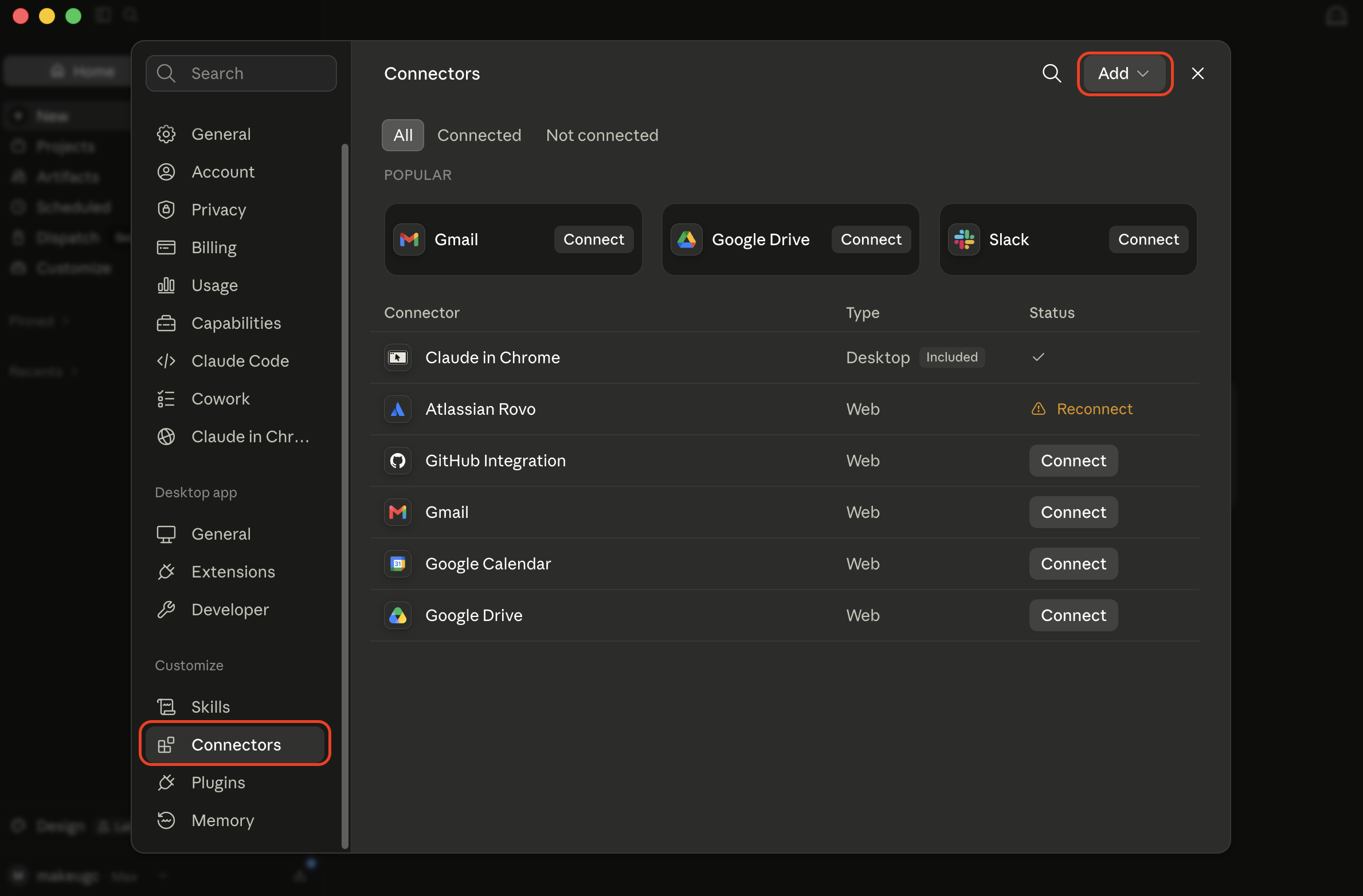Connect Slack from the Popular card

tap(1149, 239)
